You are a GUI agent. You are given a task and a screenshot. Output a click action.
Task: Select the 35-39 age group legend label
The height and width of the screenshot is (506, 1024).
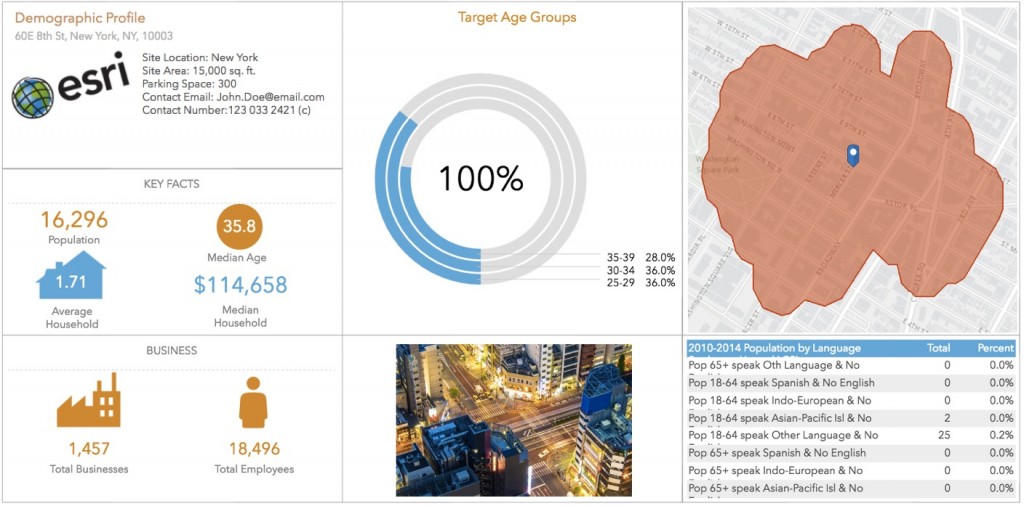(641, 257)
